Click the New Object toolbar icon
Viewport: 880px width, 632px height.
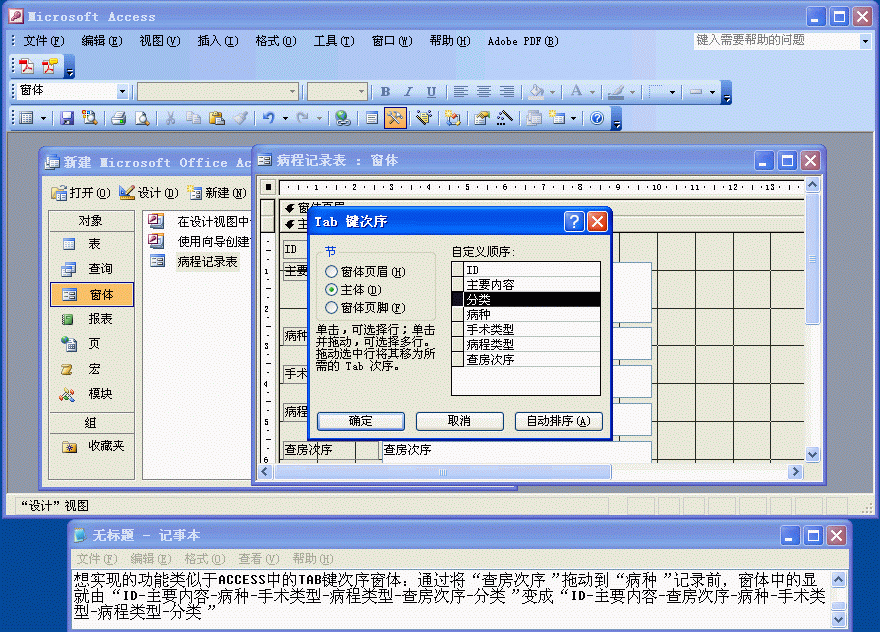[x=557, y=118]
